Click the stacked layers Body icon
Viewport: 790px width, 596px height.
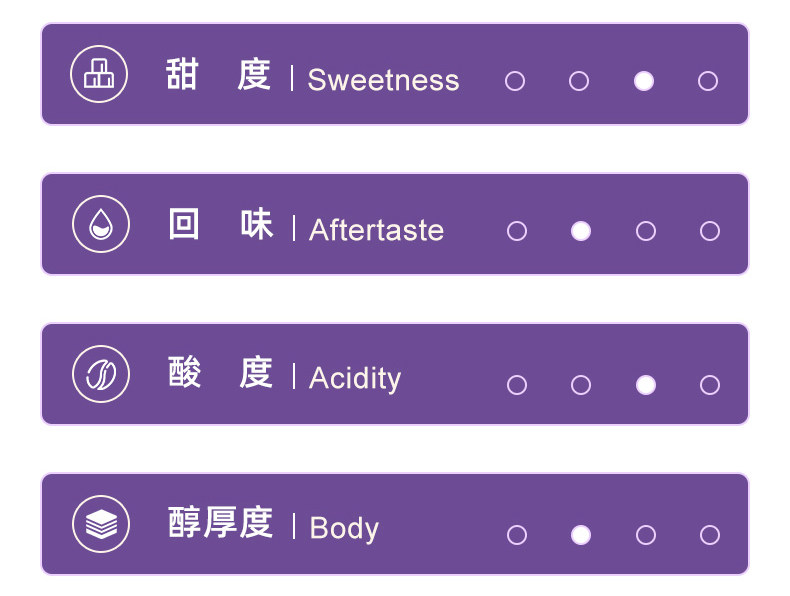click(x=101, y=524)
